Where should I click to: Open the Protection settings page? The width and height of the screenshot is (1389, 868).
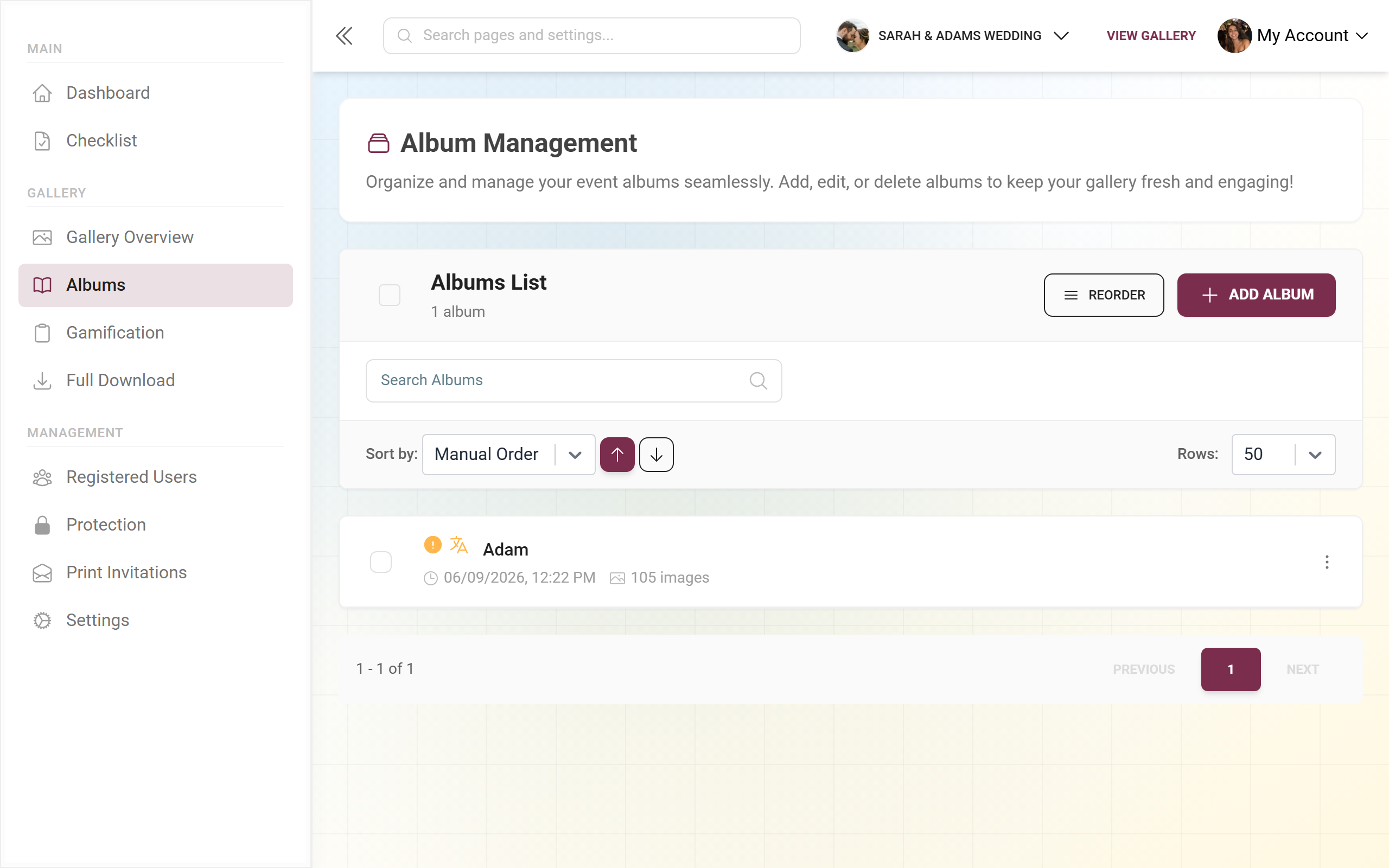pos(156,525)
